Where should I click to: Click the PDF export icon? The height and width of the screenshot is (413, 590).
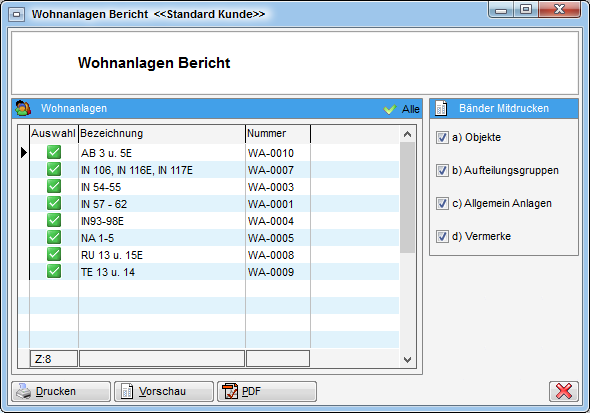230,392
